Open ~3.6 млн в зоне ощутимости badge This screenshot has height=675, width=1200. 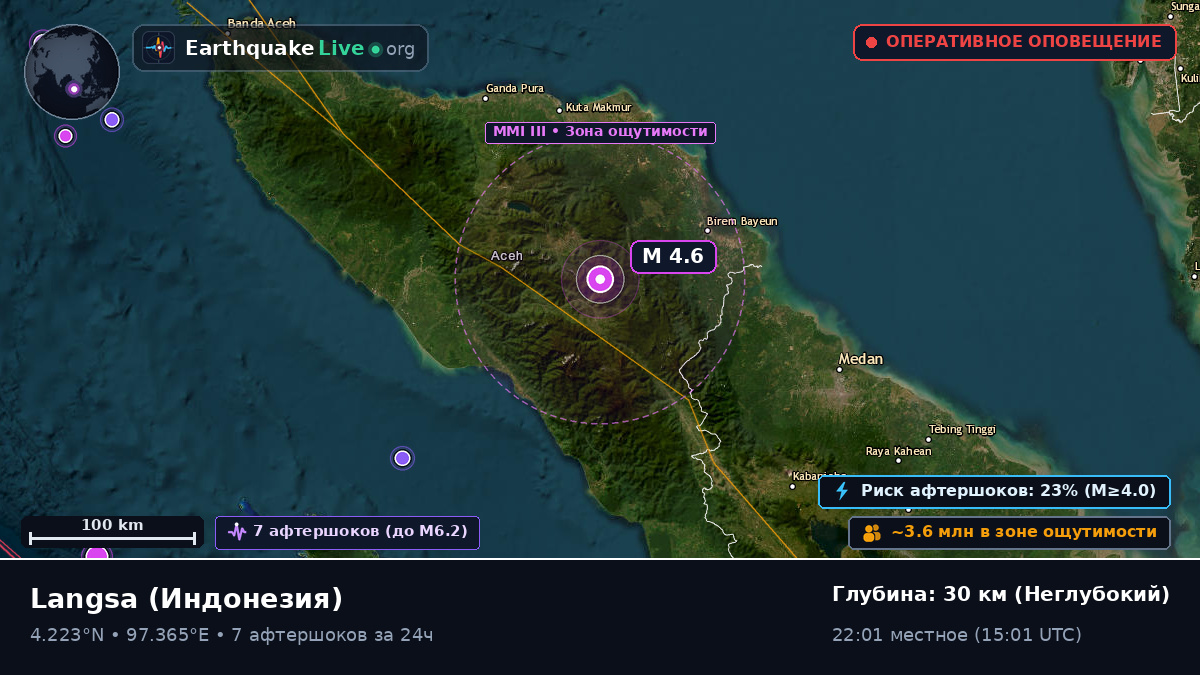(1009, 532)
